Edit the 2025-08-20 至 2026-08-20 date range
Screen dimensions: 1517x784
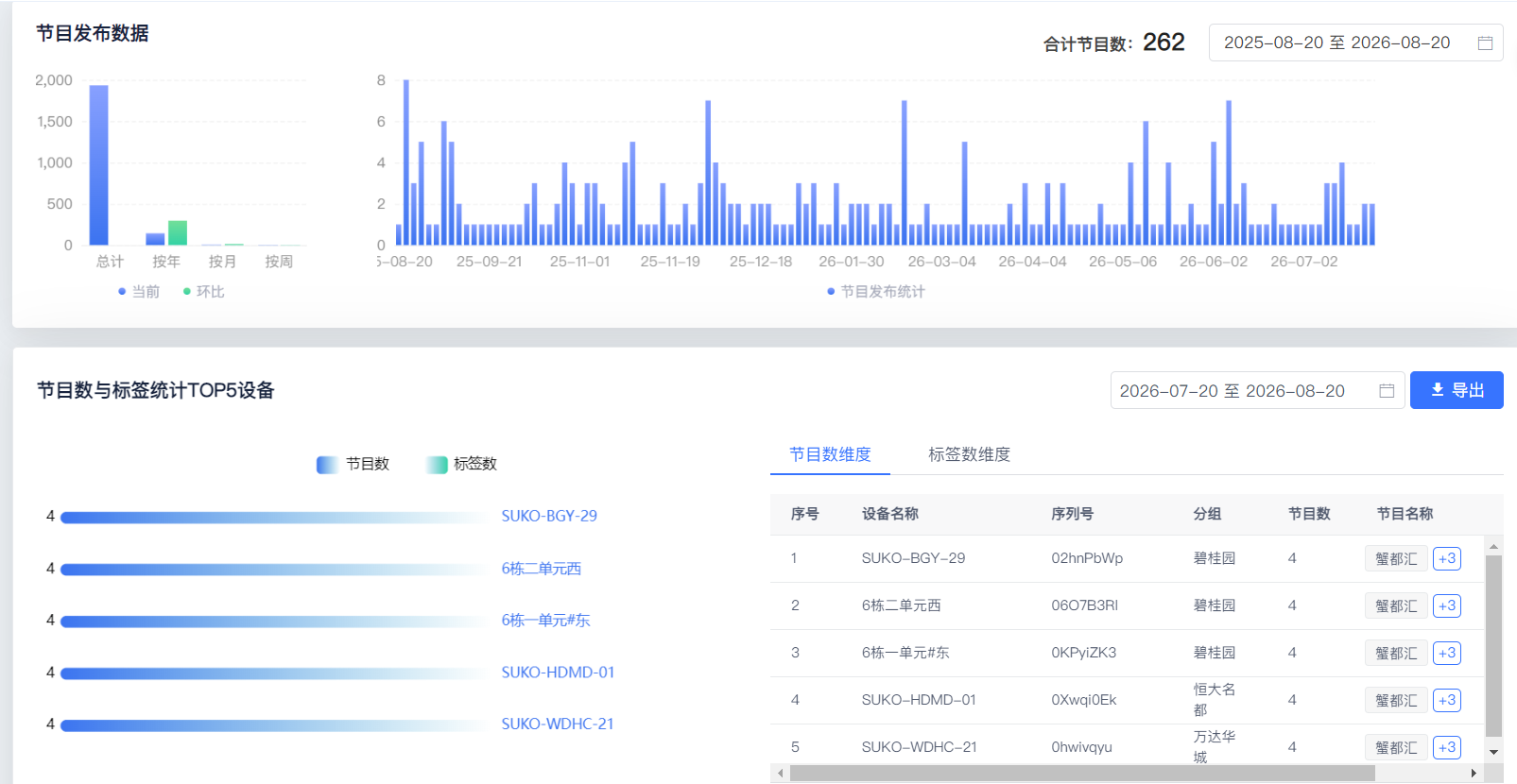[x=1355, y=43]
